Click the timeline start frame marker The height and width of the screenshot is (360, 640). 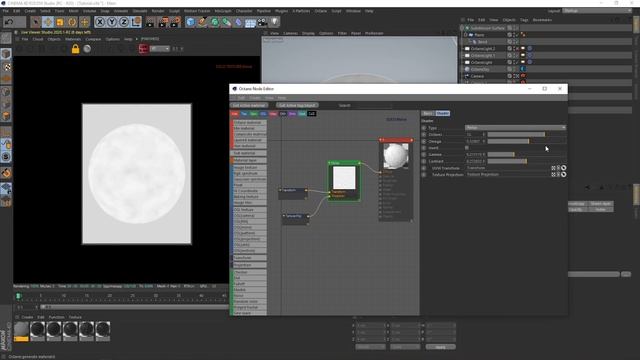18,296
